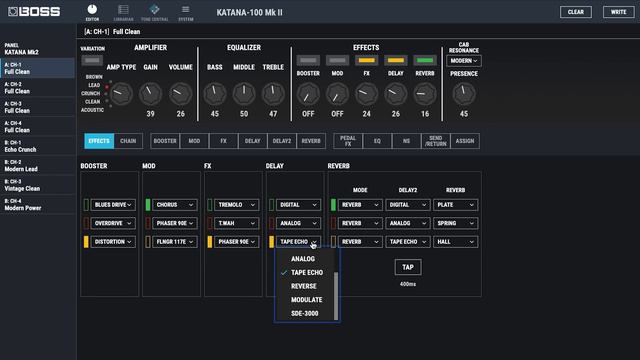Open the Distortion booster dropdown

click(113, 242)
